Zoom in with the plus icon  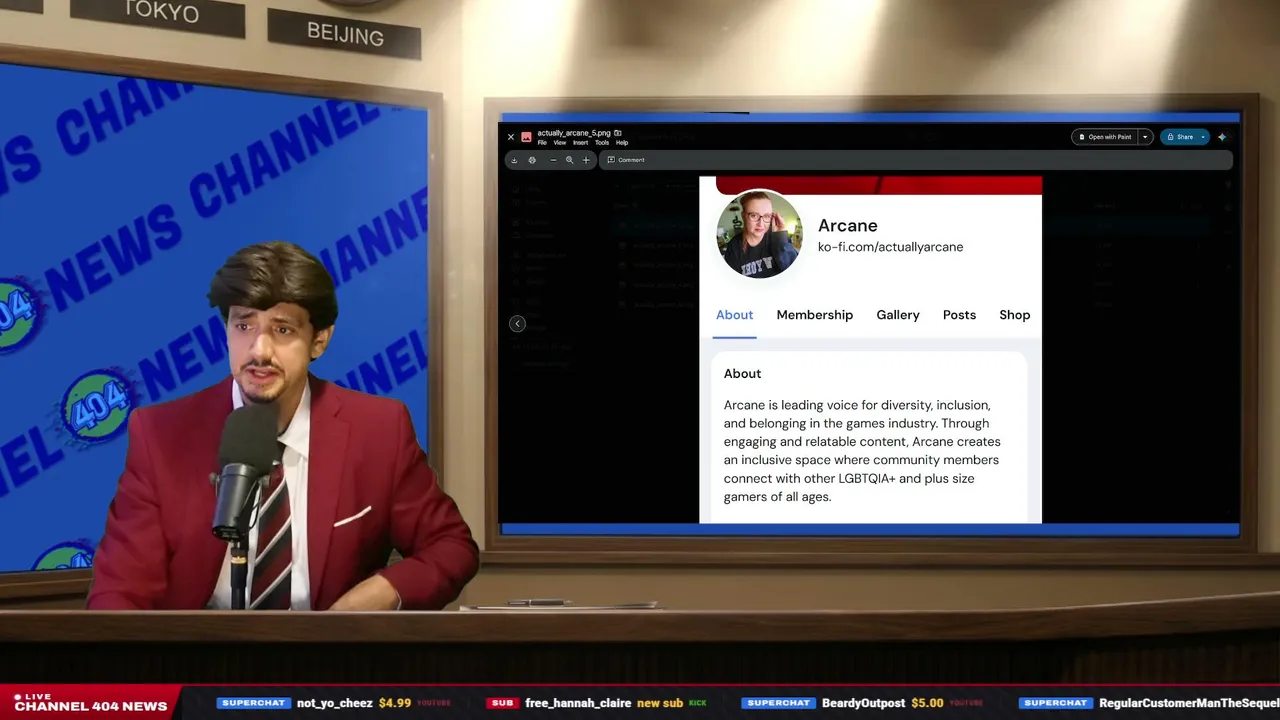pyautogui.click(x=586, y=160)
